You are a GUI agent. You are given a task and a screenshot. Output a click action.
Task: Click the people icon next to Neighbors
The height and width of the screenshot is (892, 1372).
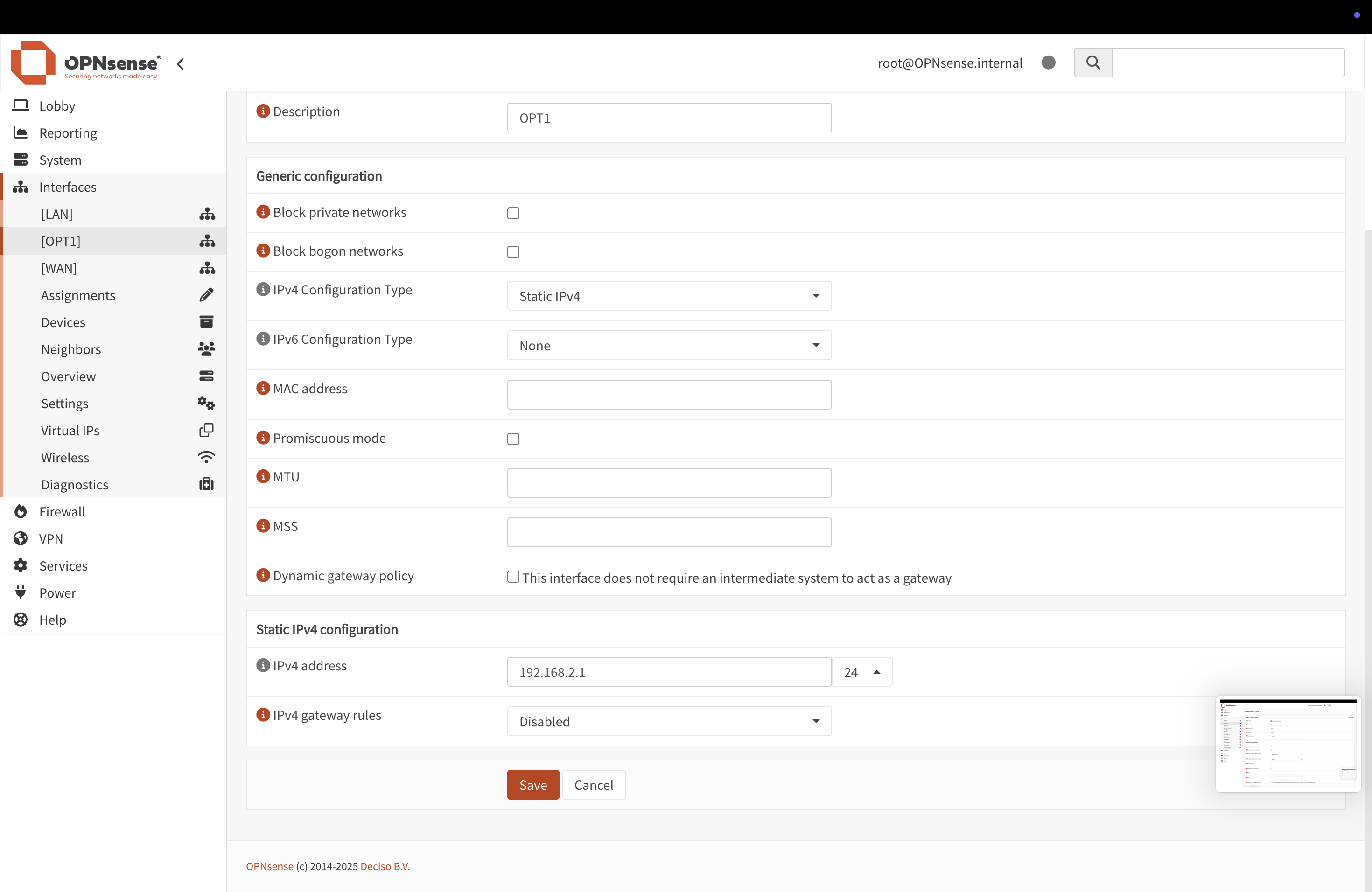pyautogui.click(x=206, y=349)
